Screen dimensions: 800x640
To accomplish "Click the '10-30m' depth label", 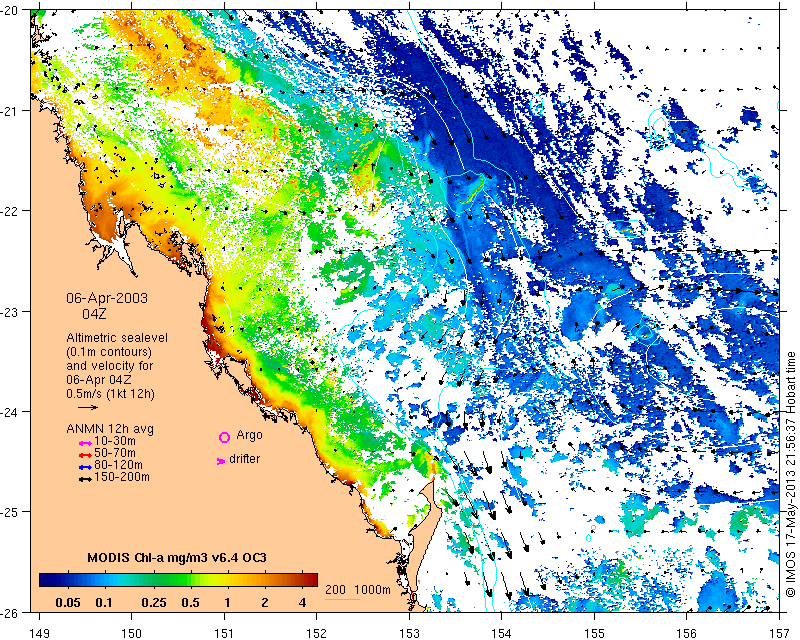I will coord(115,441).
